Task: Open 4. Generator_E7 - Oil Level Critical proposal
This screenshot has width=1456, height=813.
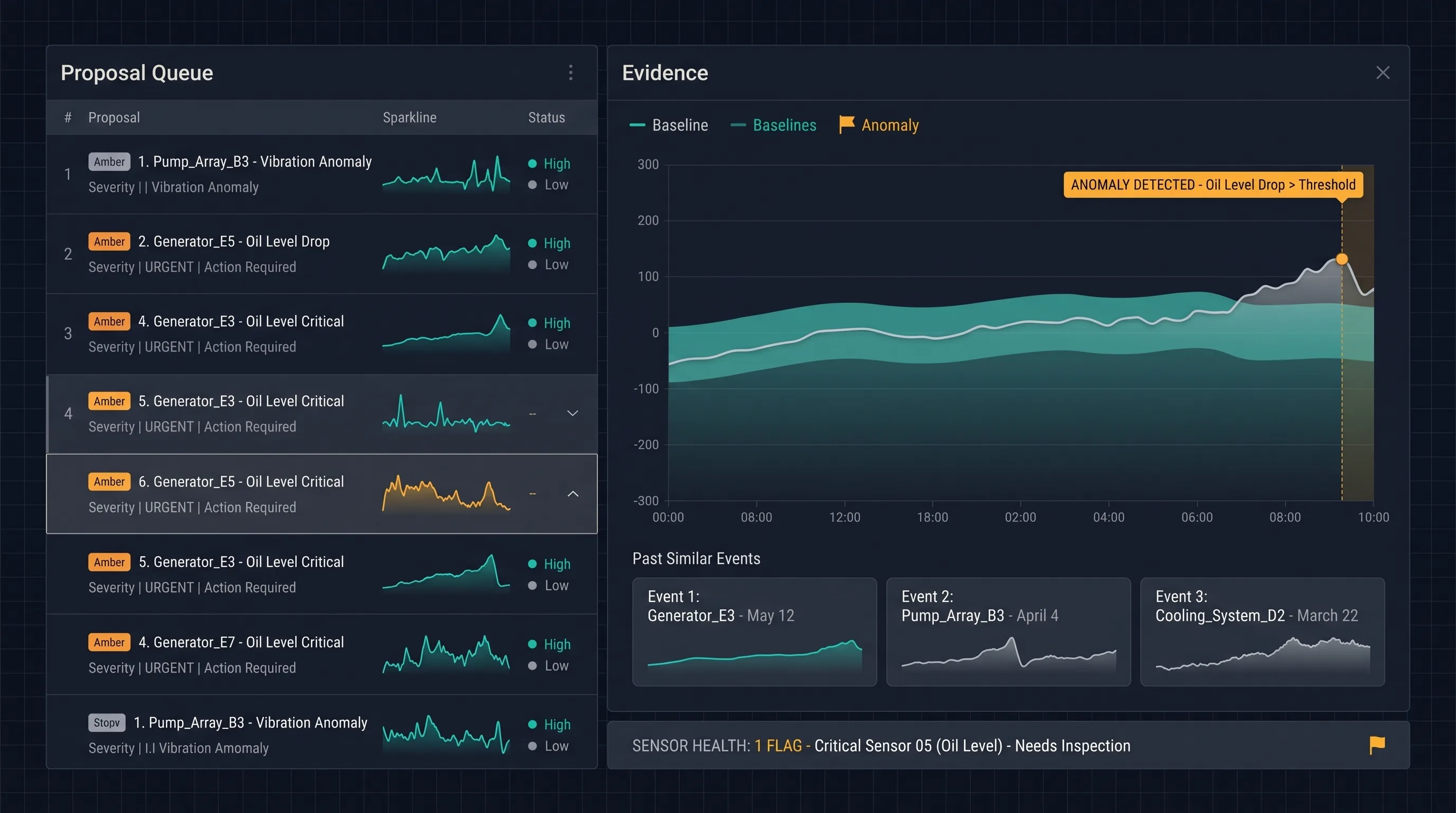Action: (x=241, y=642)
